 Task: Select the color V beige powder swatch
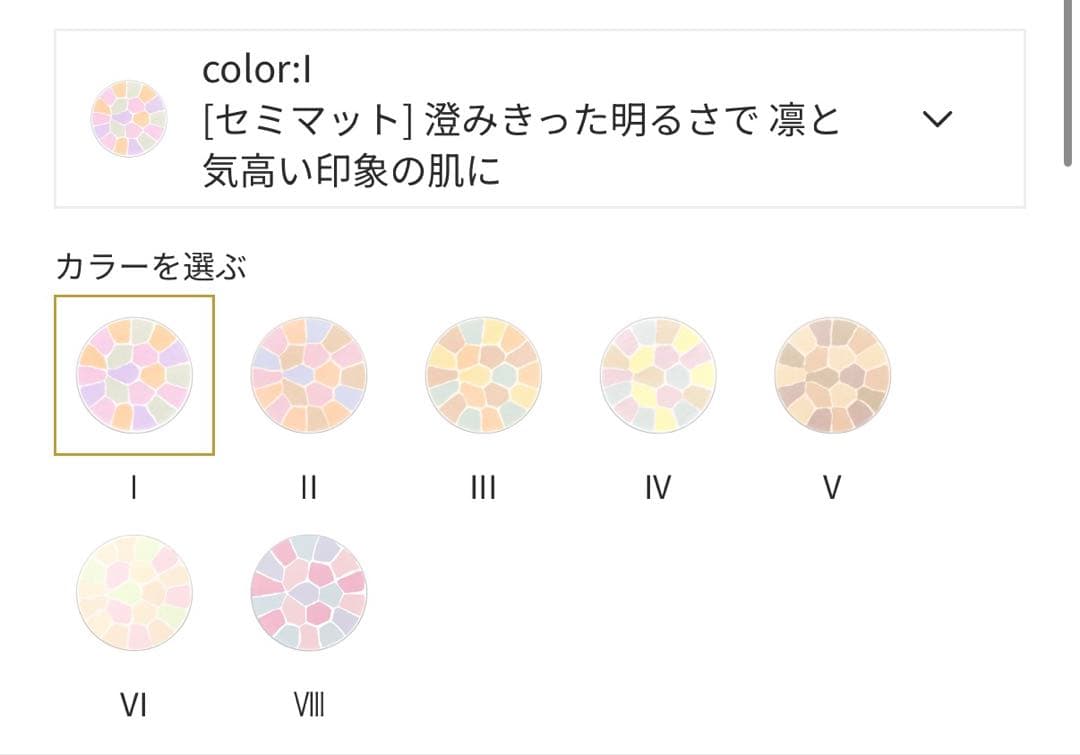pyautogui.click(x=832, y=374)
